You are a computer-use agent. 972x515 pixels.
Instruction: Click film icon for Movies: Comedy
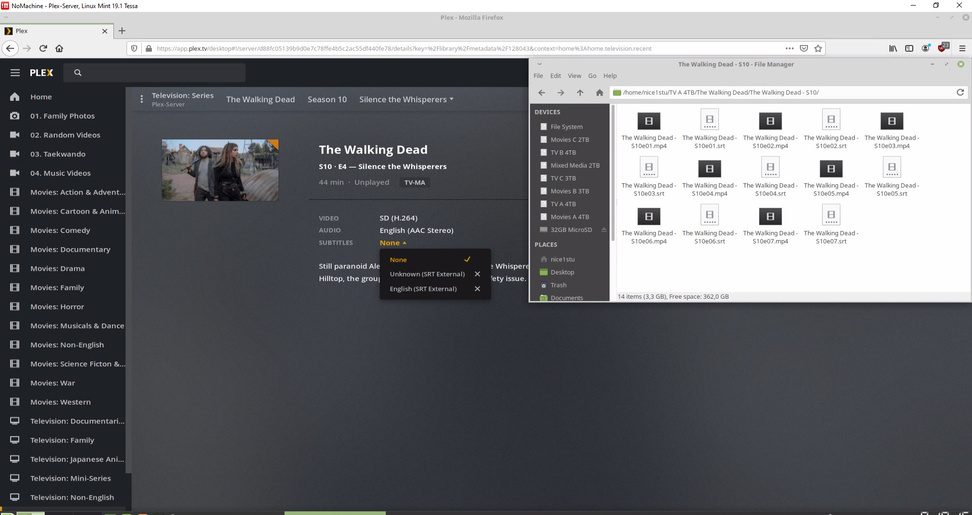[x=15, y=231]
